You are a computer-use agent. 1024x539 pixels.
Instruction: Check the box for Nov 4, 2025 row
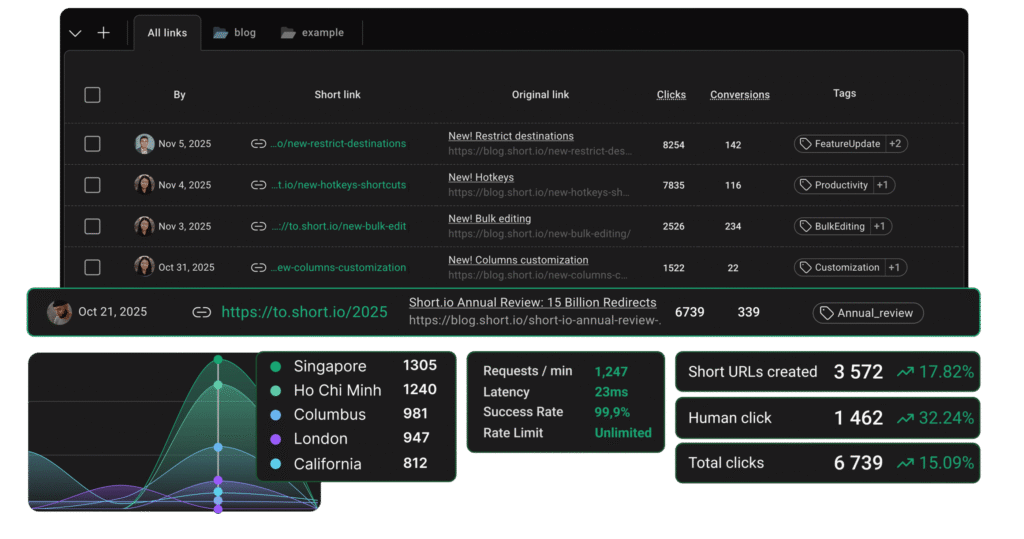92,185
